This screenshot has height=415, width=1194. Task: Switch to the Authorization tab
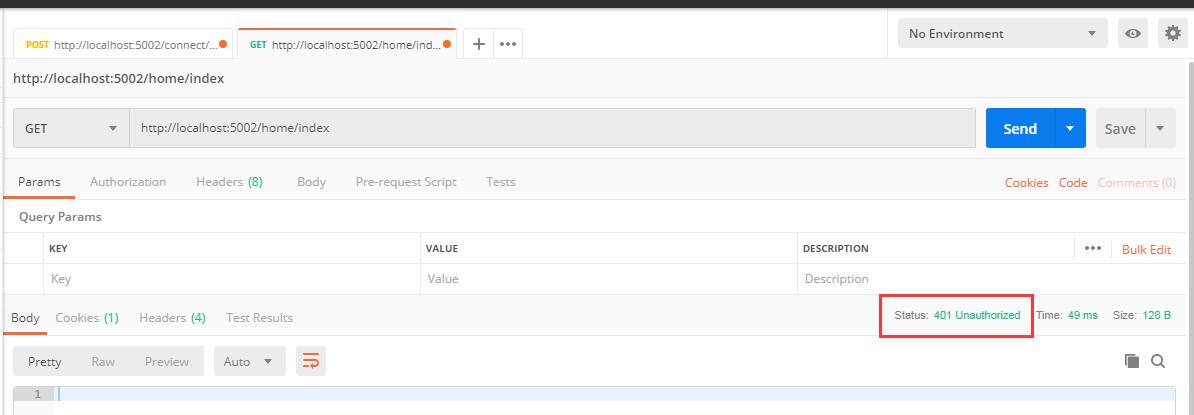tap(128, 182)
